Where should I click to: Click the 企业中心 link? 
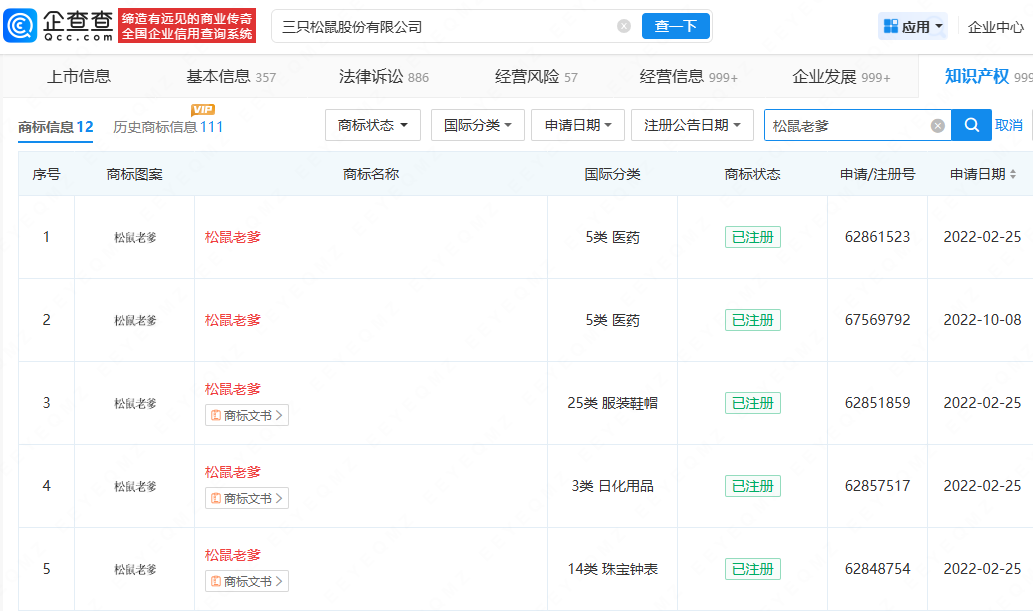[x=995, y=25]
